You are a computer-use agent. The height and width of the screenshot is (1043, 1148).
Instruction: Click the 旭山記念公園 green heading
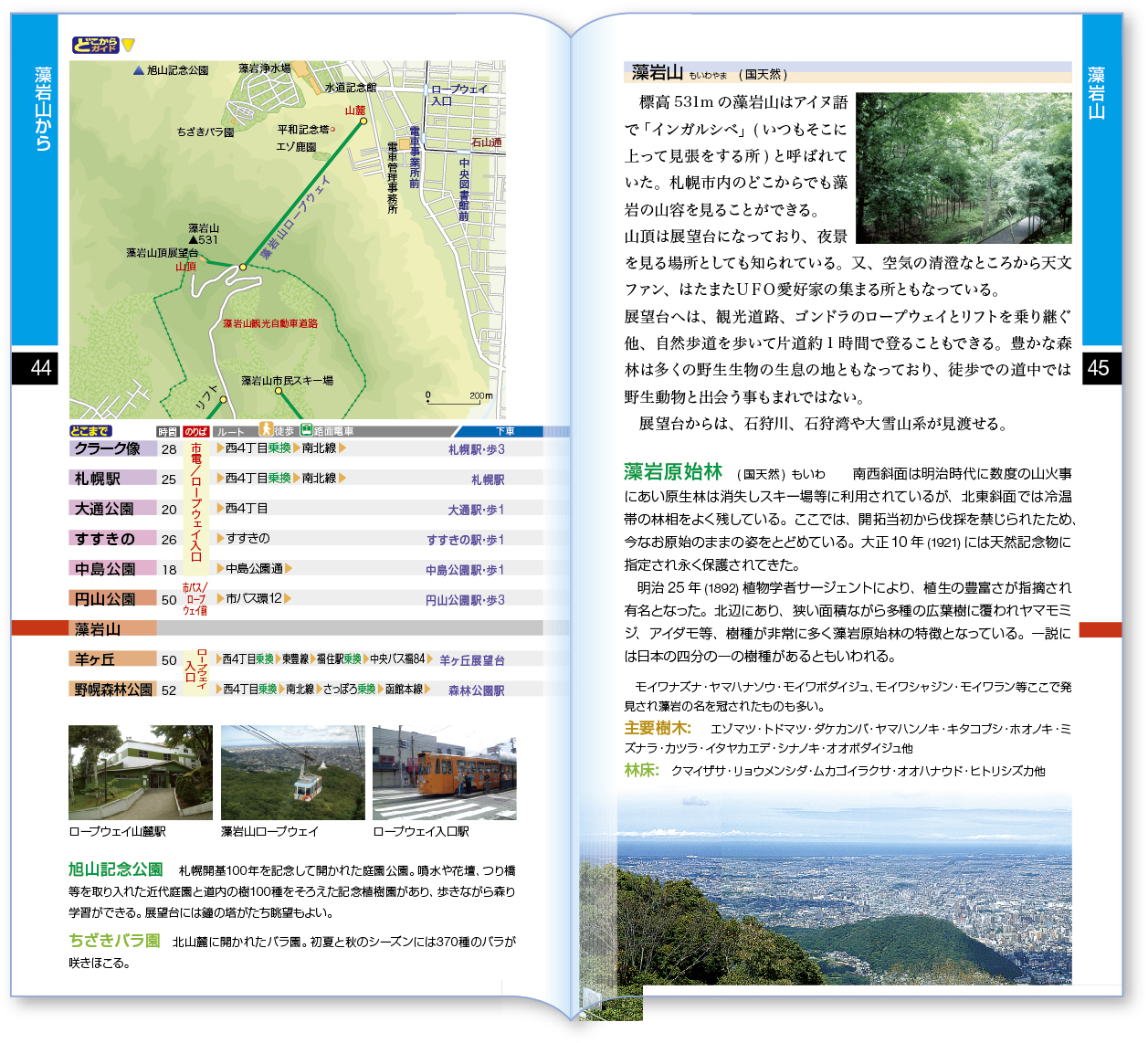(x=116, y=869)
